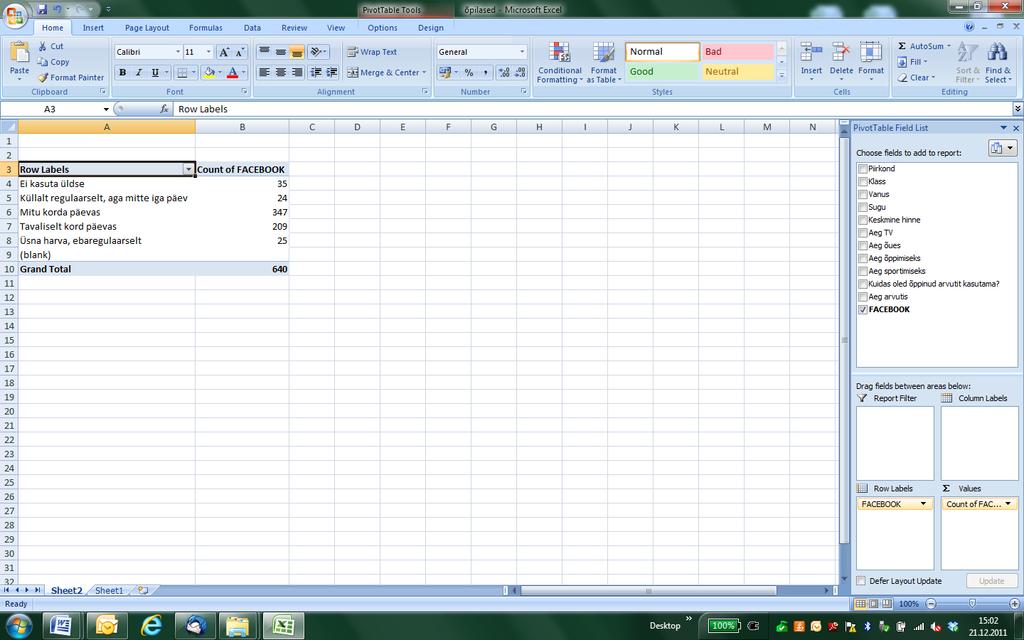The height and width of the screenshot is (640, 1024).
Task: Open FACEBOOK field dropdown in Row Labels area
Action: click(923, 504)
